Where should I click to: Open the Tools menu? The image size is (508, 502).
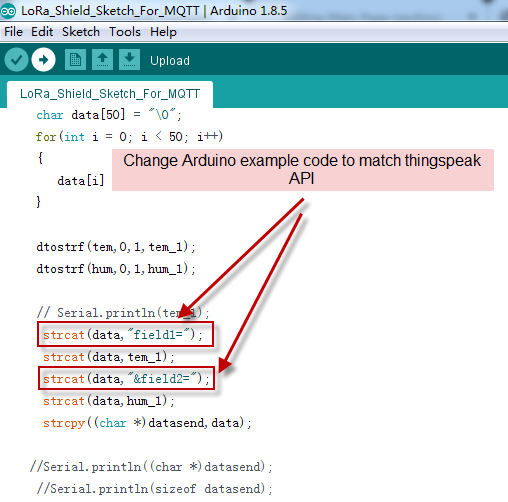click(125, 32)
